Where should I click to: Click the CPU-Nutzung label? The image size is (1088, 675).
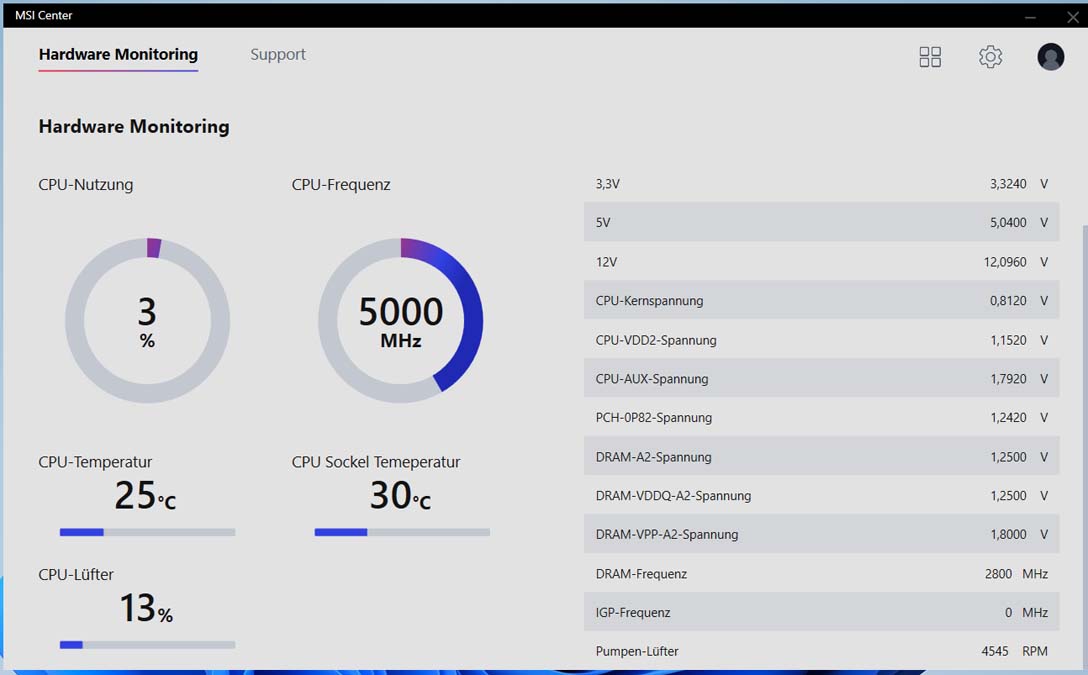click(x=85, y=185)
